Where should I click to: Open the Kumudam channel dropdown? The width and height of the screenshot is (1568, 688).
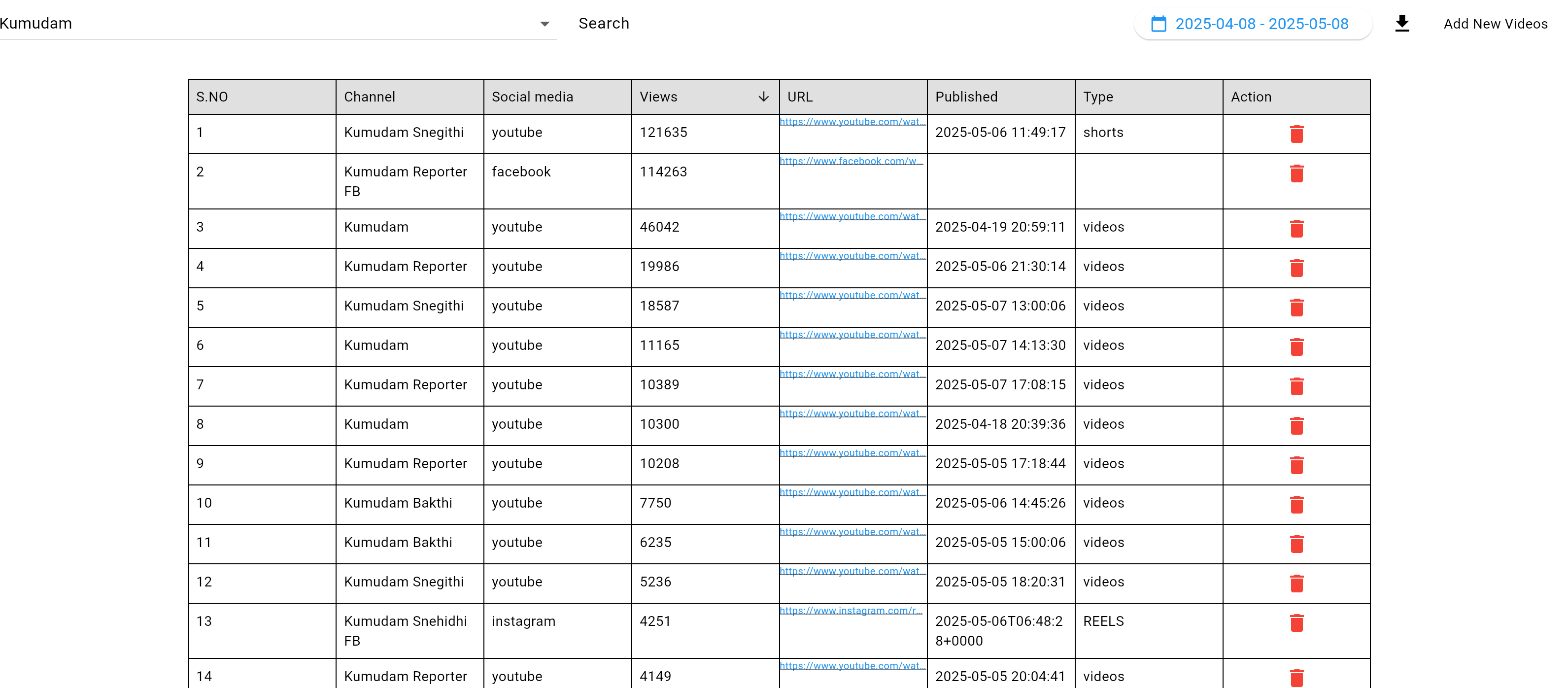tap(278, 23)
